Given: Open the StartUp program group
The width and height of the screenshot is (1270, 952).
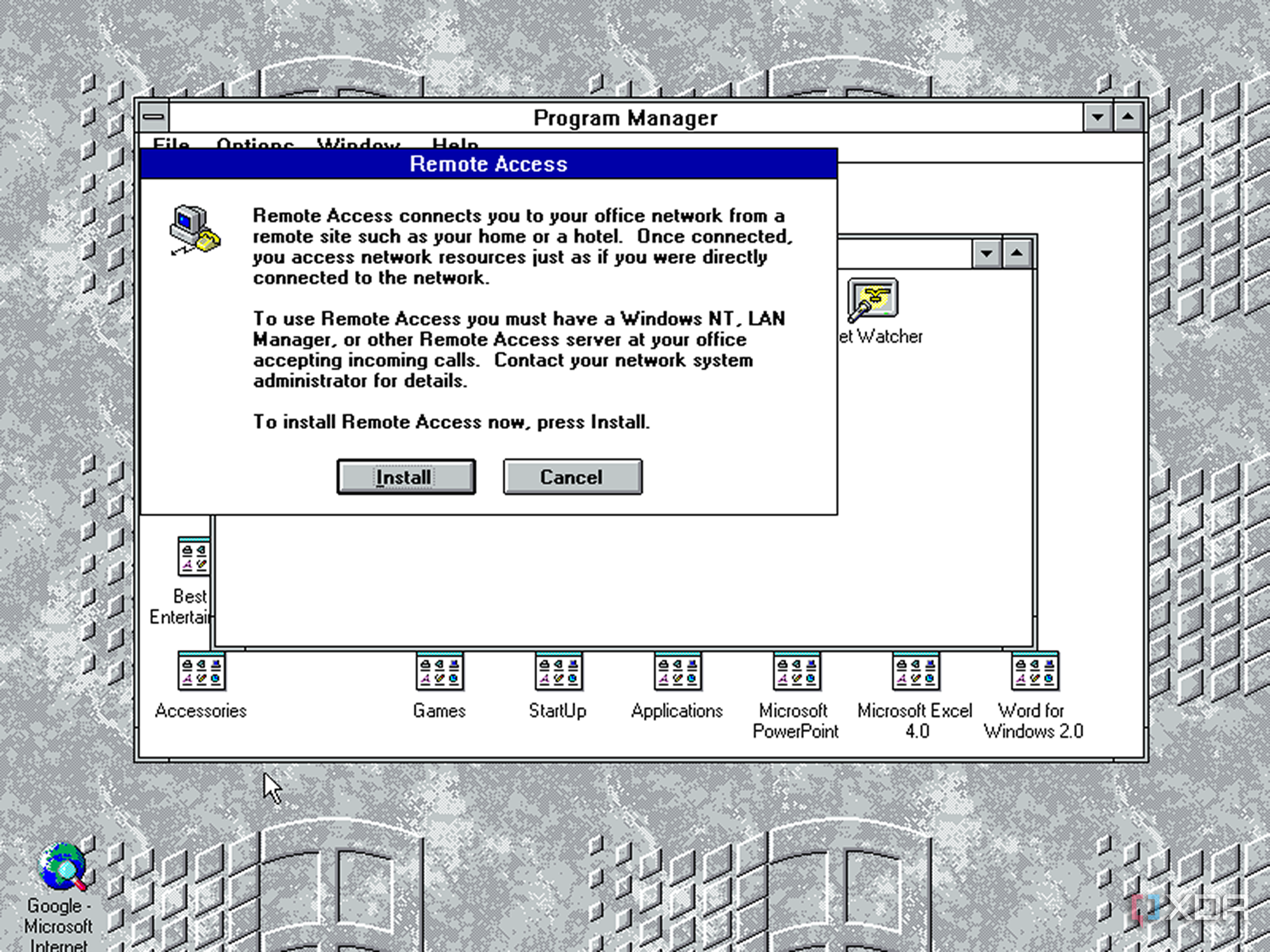Looking at the screenshot, I should [558, 671].
